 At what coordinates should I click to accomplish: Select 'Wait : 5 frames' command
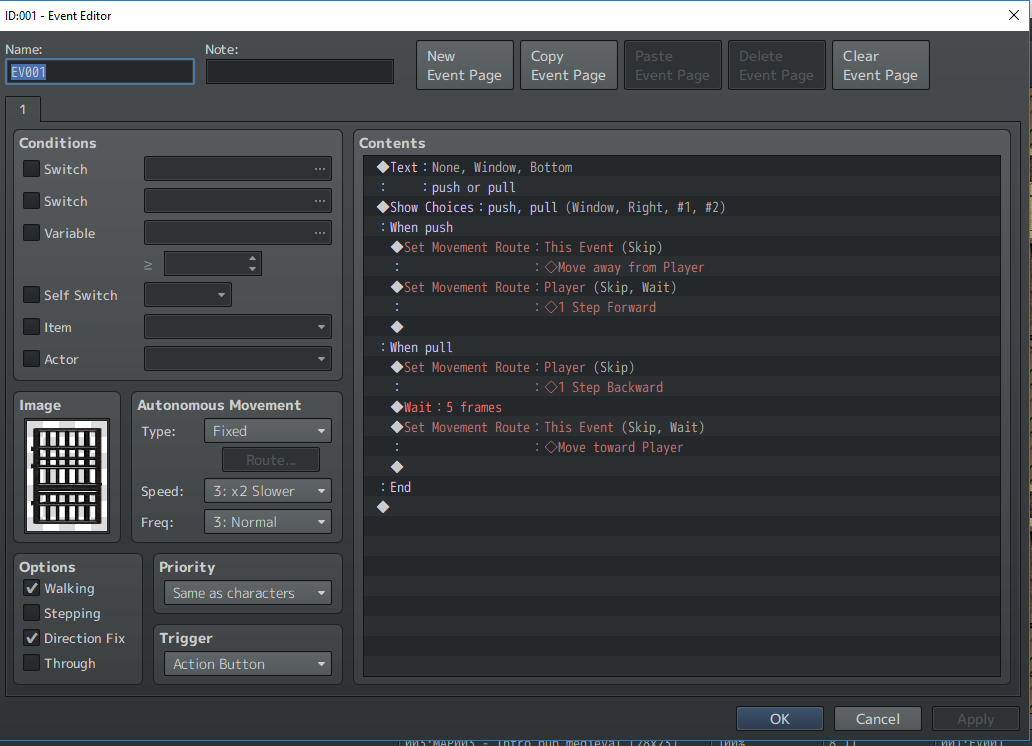(x=682, y=407)
